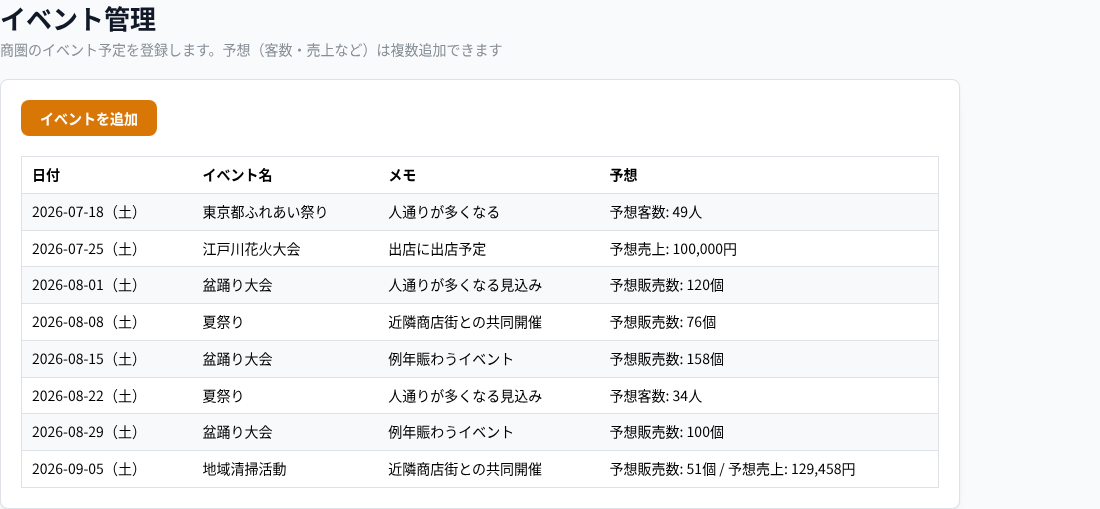Screen dimensions: 1100x509
Task: Click 夏祭り in the 2026-08-08 row
Action: (223, 323)
